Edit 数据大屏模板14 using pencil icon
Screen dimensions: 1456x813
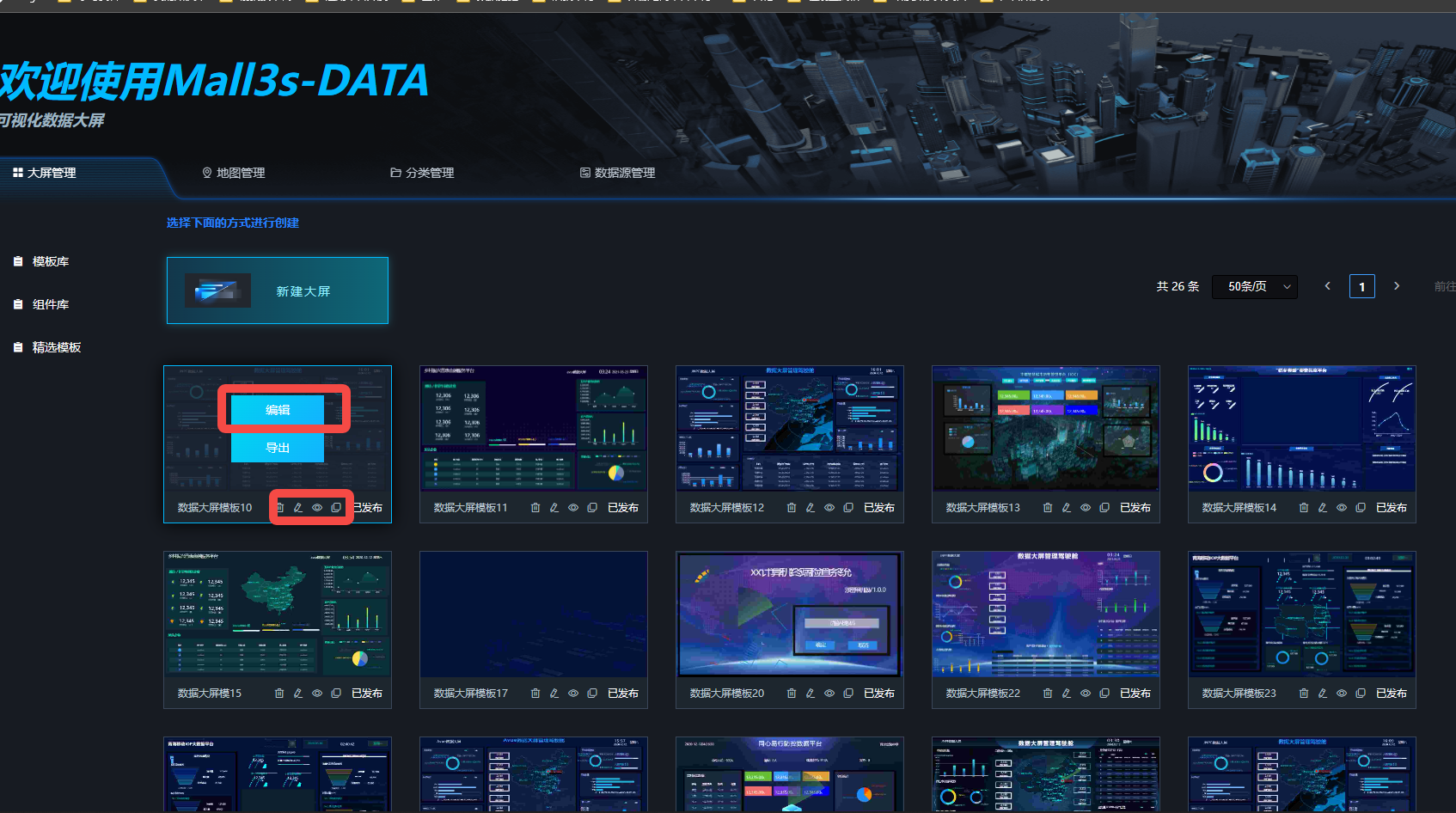click(x=1323, y=508)
